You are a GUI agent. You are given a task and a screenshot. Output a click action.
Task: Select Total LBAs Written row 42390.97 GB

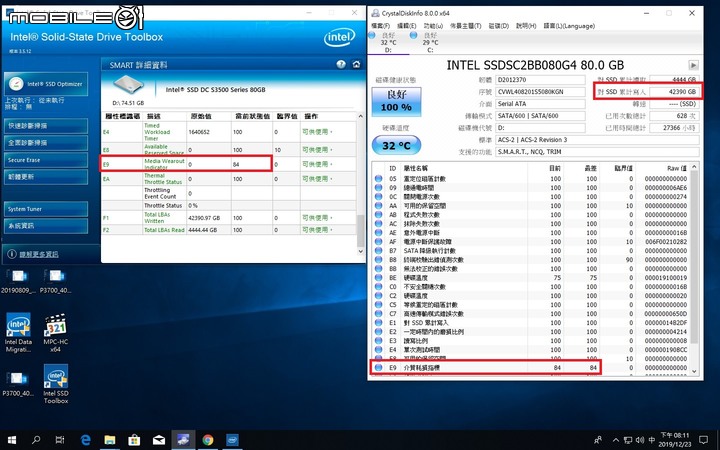pyautogui.click(x=229, y=218)
